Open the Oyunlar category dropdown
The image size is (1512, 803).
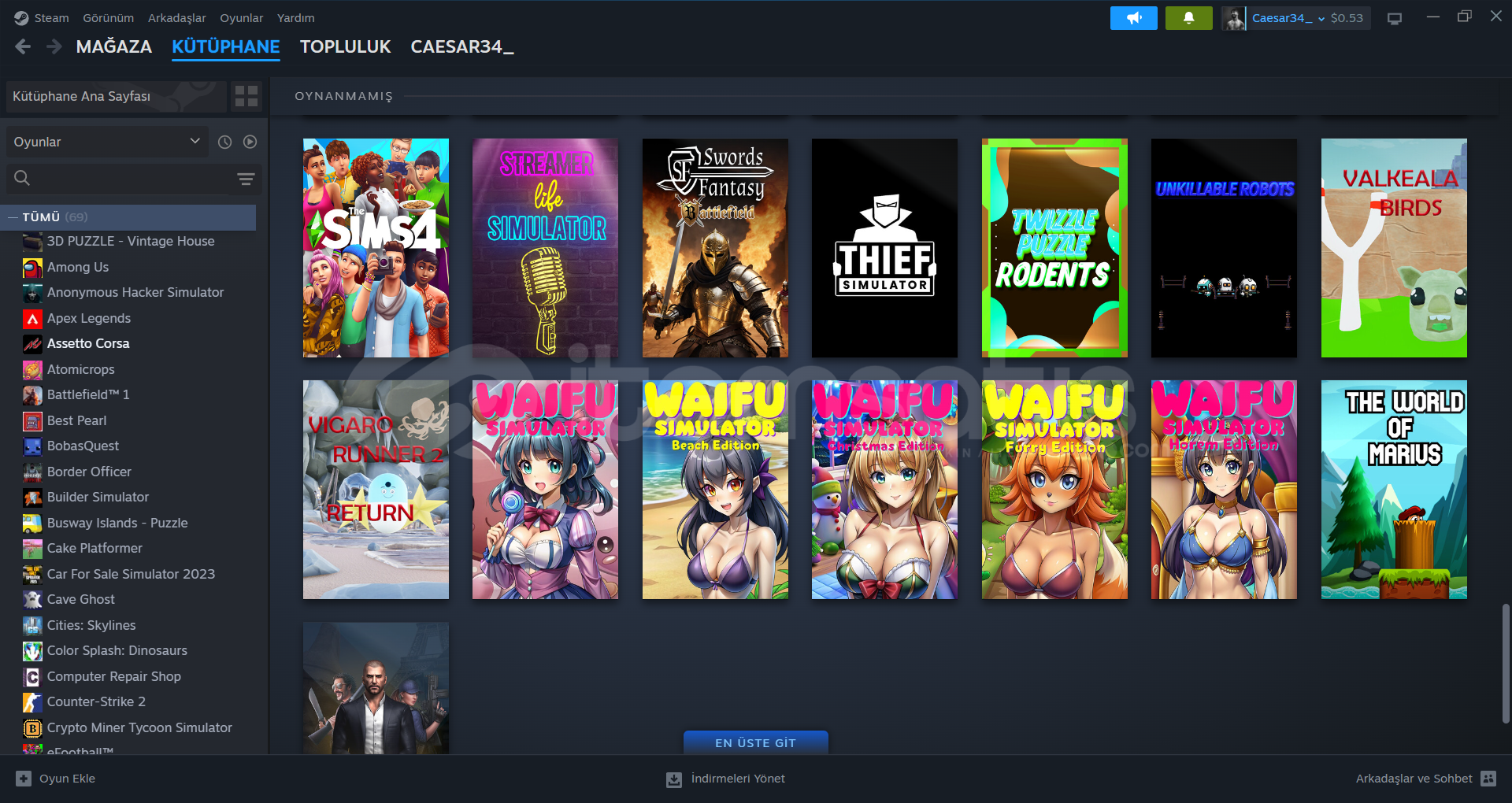tap(107, 142)
